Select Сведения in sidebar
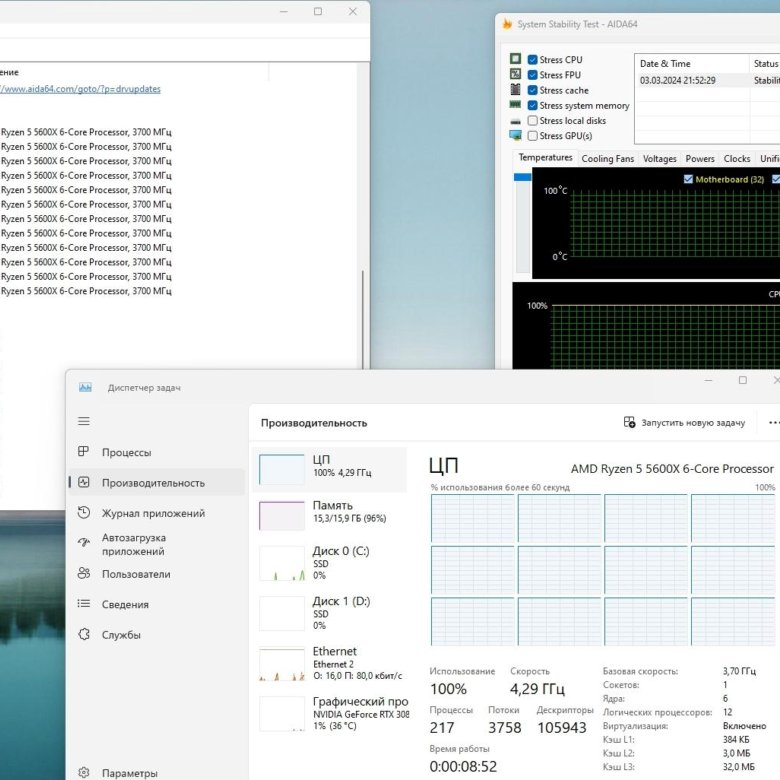780x780 pixels. [156, 604]
